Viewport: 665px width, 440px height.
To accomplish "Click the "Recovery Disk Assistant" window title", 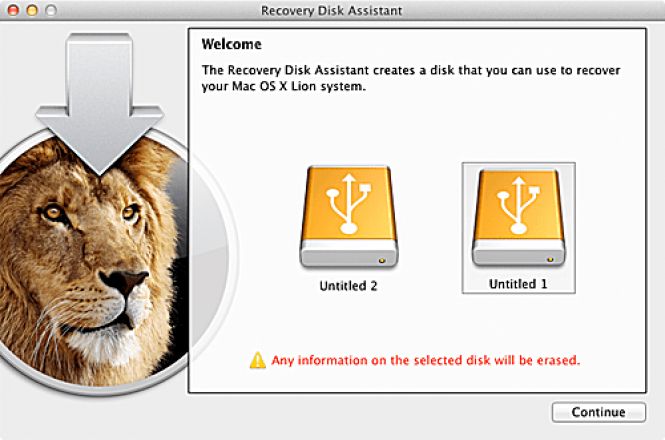I will [x=333, y=9].
